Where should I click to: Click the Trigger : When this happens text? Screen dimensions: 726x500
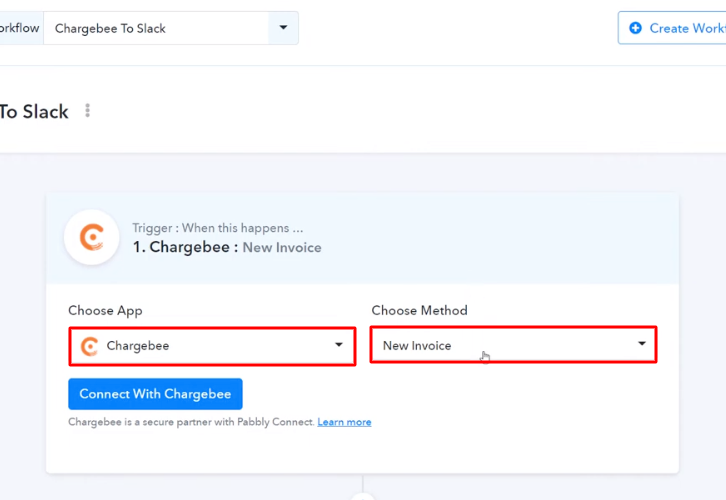coord(218,228)
